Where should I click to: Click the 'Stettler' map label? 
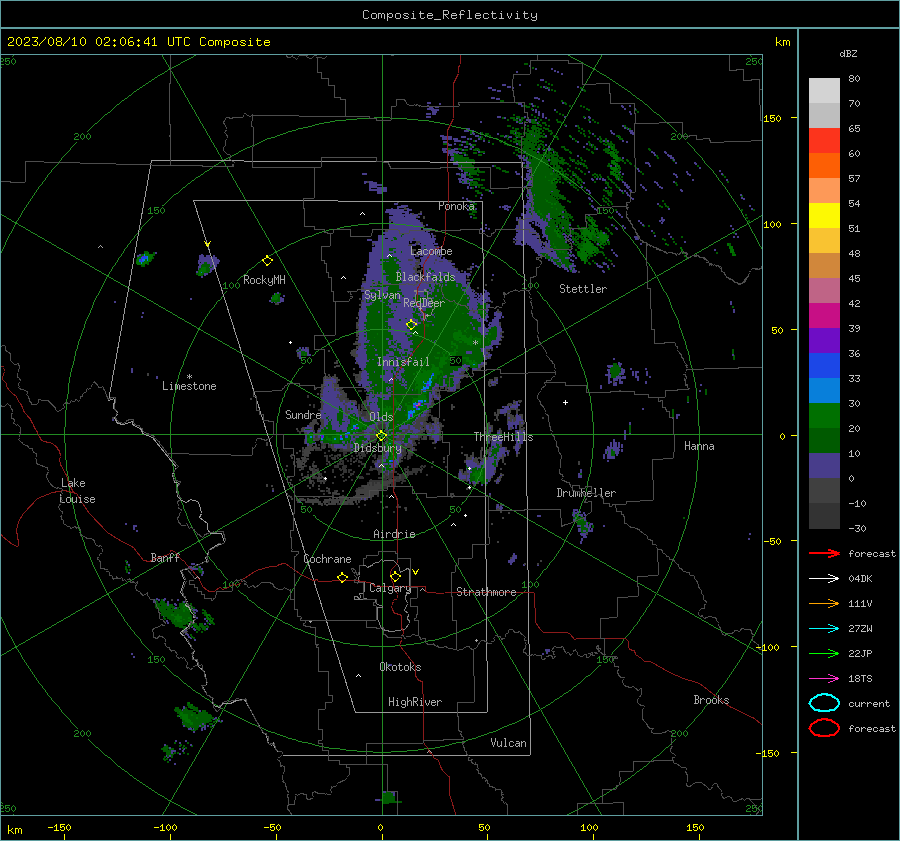[x=583, y=289]
